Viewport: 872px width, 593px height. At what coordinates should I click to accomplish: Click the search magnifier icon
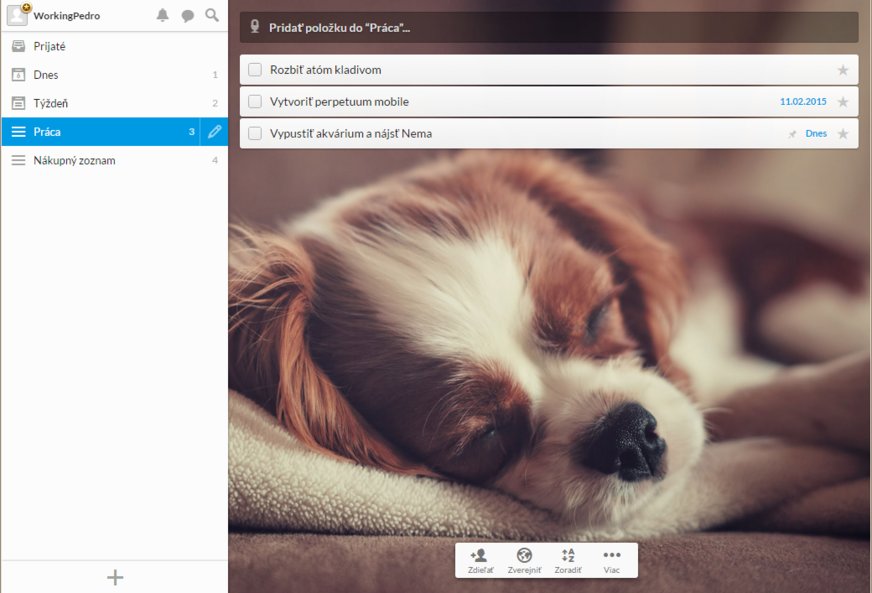212,16
